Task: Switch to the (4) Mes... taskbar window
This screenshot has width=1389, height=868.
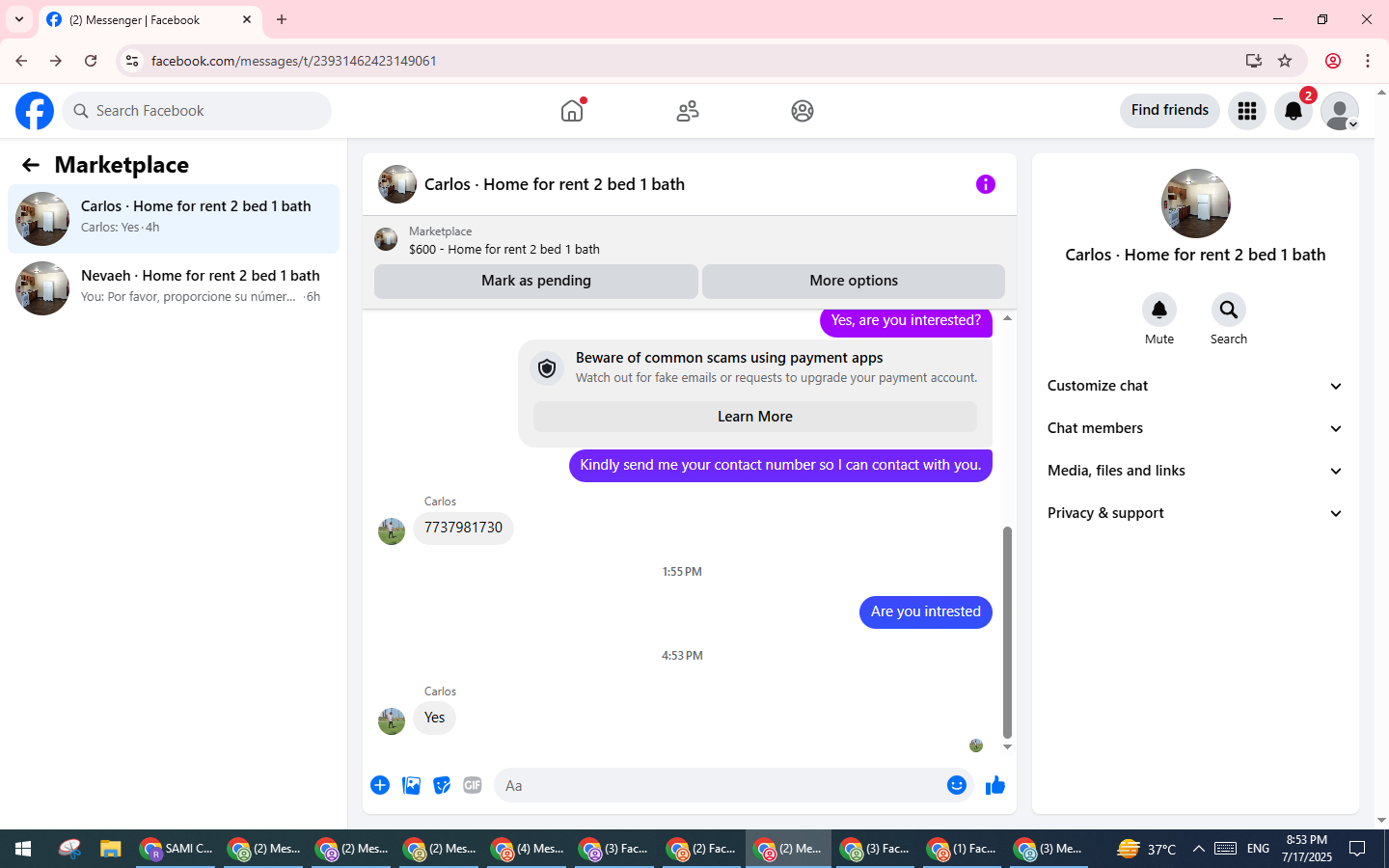Action: point(527,849)
